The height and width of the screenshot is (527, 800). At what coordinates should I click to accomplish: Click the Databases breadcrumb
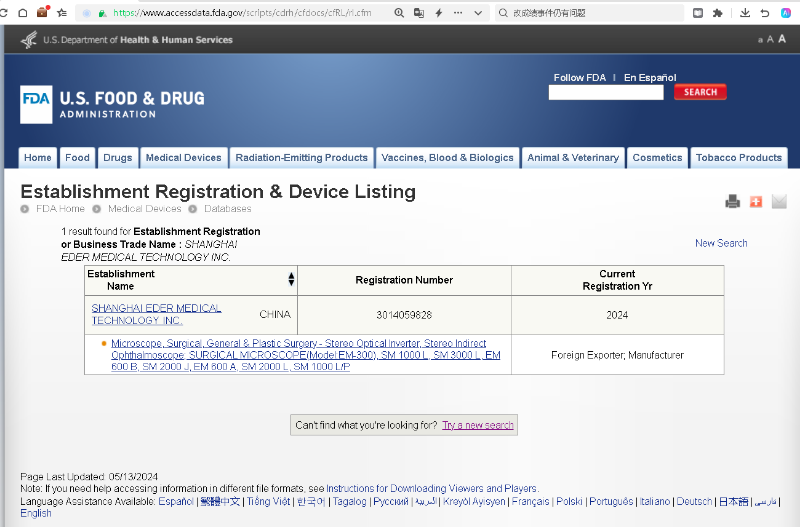(228, 209)
